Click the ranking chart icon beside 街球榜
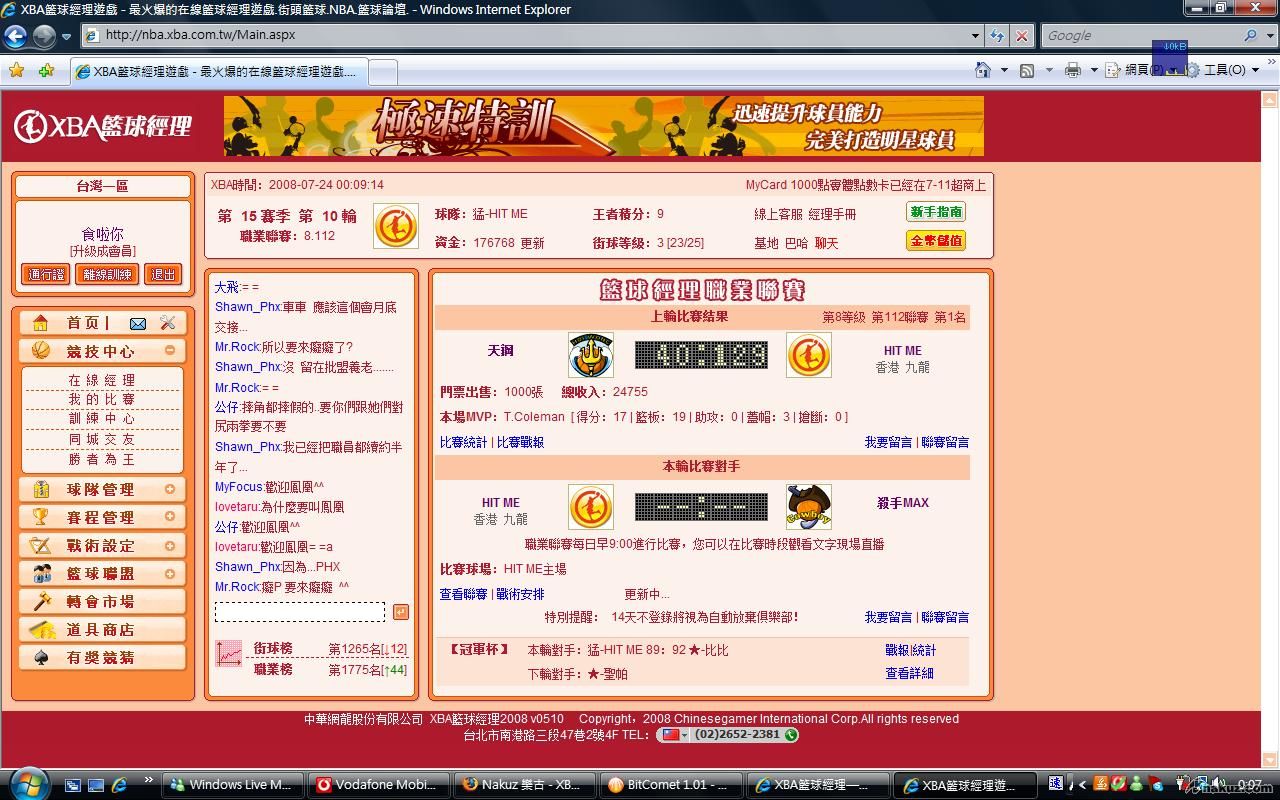This screenshot has height=800, width=1280. (x=229, y=654)
